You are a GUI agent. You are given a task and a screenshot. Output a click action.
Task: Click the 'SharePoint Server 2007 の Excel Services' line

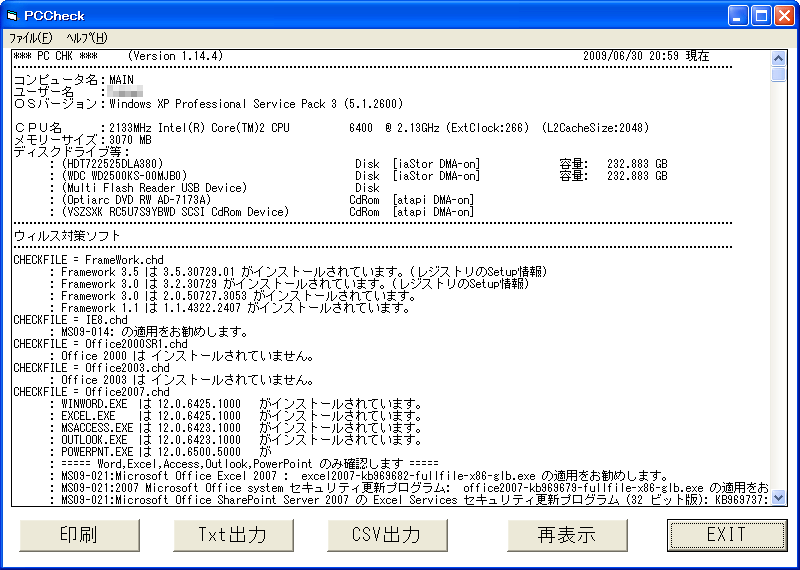click(410, 500)
